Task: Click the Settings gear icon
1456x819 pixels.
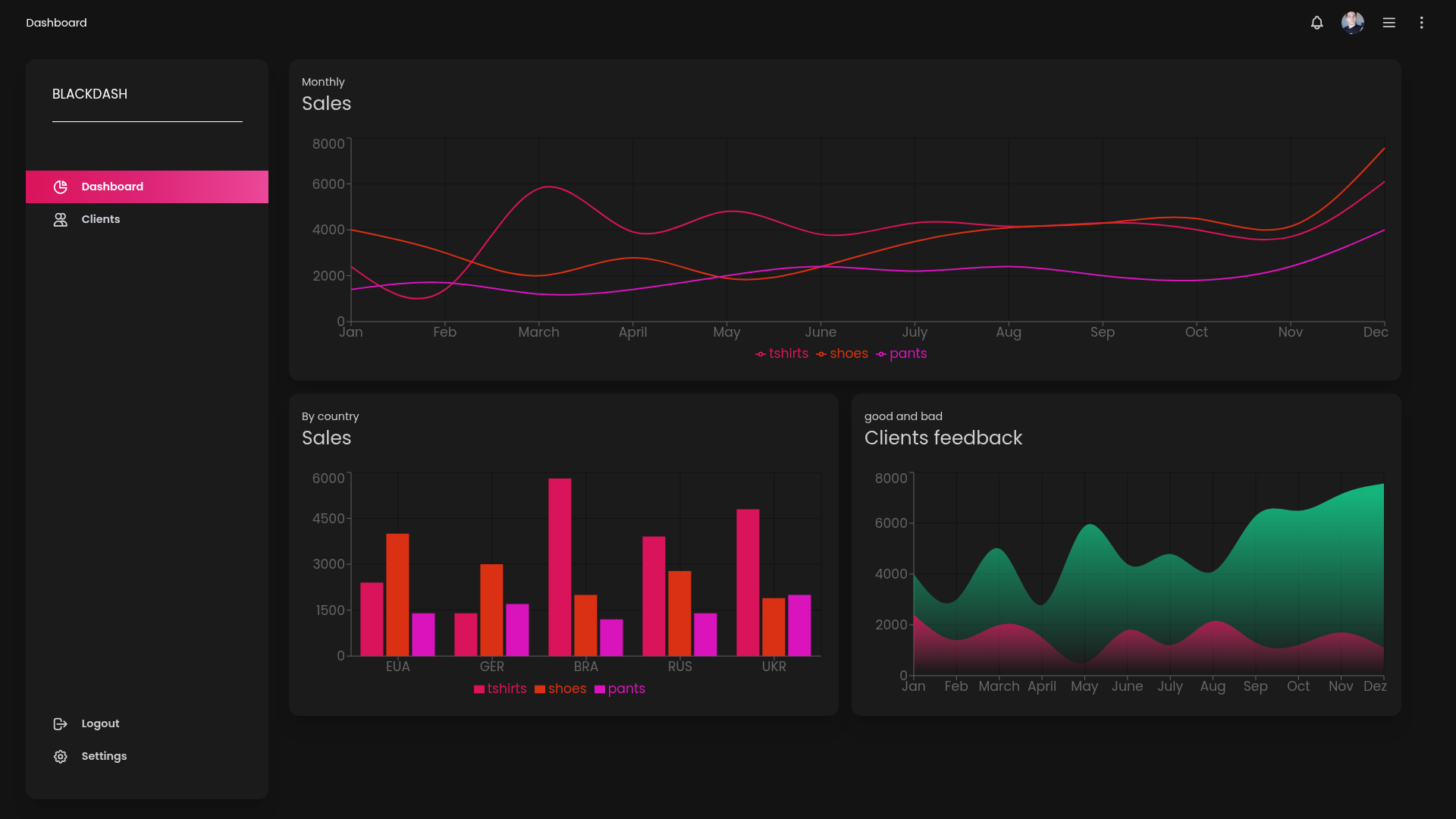Action: point(61,756)
